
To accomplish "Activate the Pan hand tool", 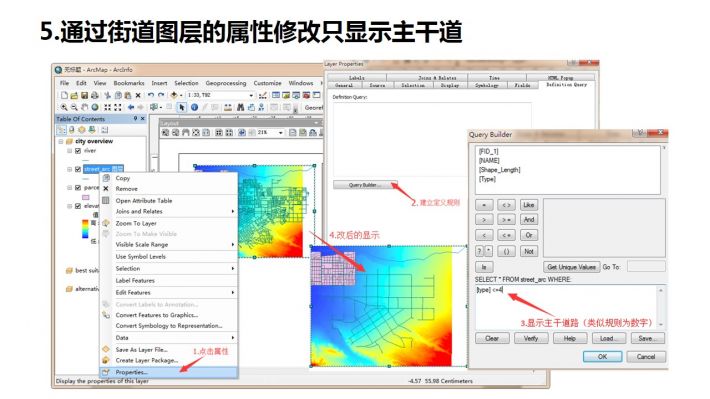I will [85, 107].
